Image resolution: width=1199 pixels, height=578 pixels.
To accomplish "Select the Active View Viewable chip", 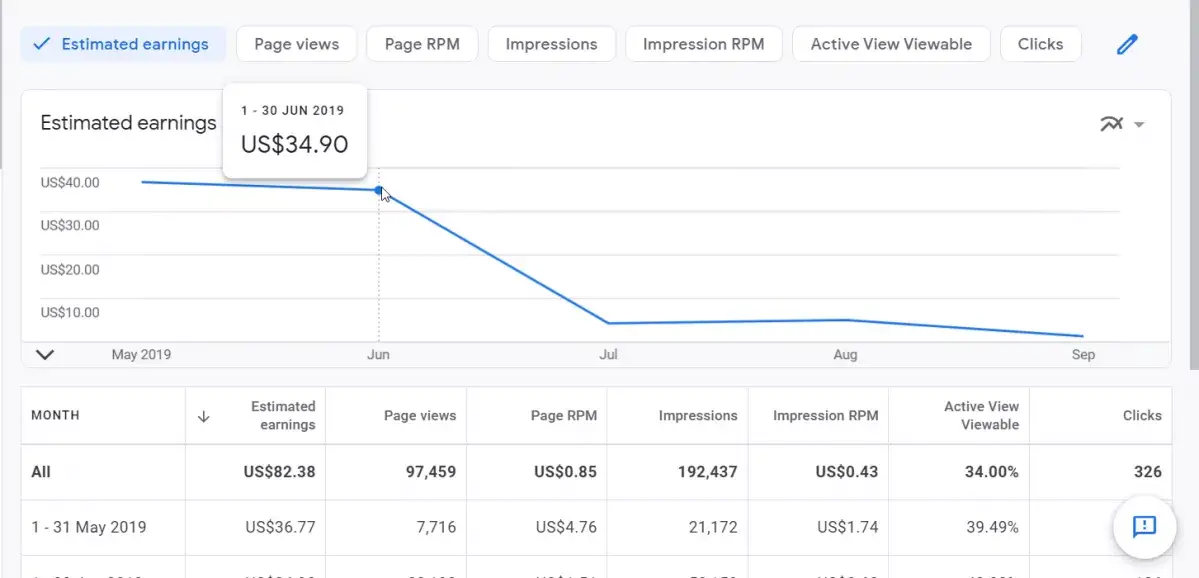I will [890, 44].
